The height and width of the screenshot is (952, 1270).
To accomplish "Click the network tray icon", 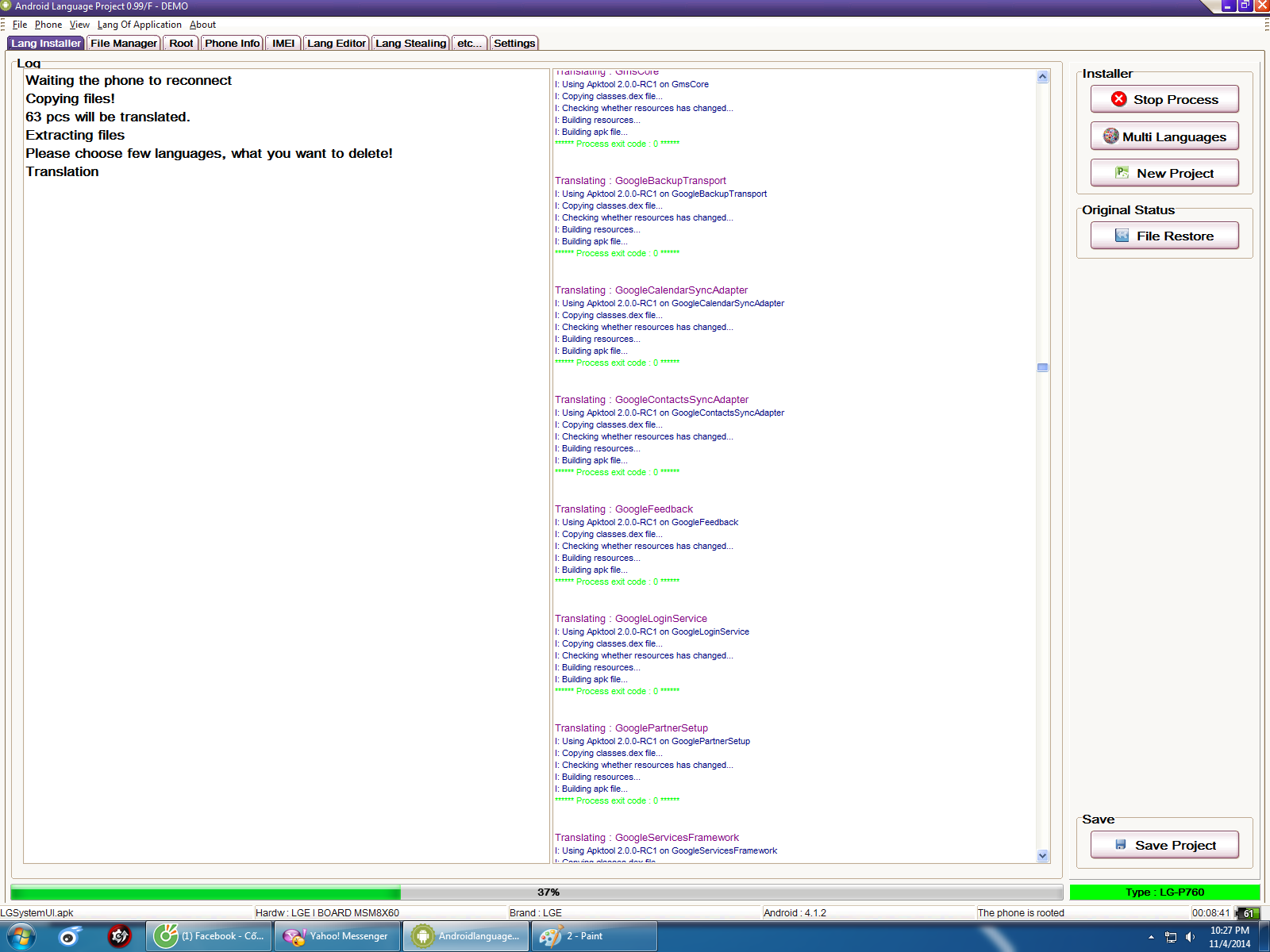I will pyautogui.click(x=1170, y=937).
